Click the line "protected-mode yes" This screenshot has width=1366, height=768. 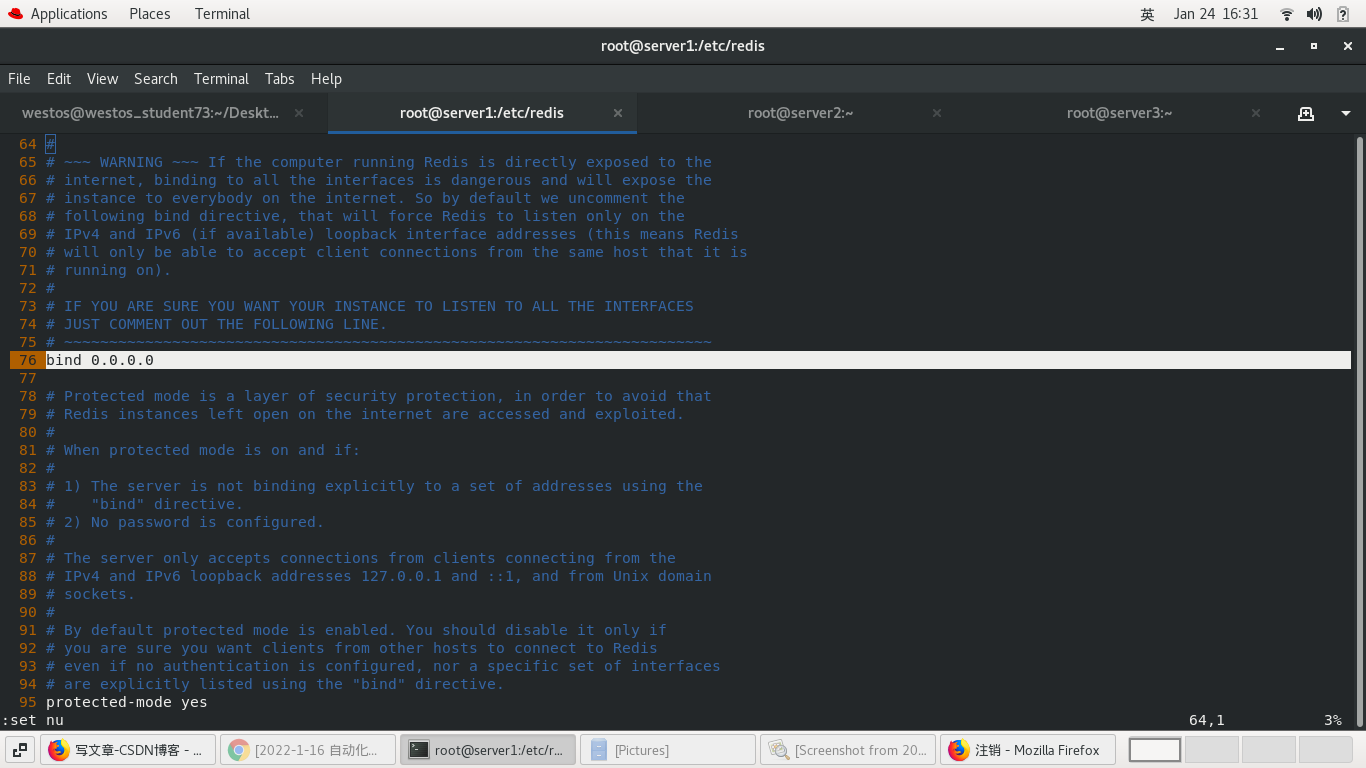pos(127,702)
